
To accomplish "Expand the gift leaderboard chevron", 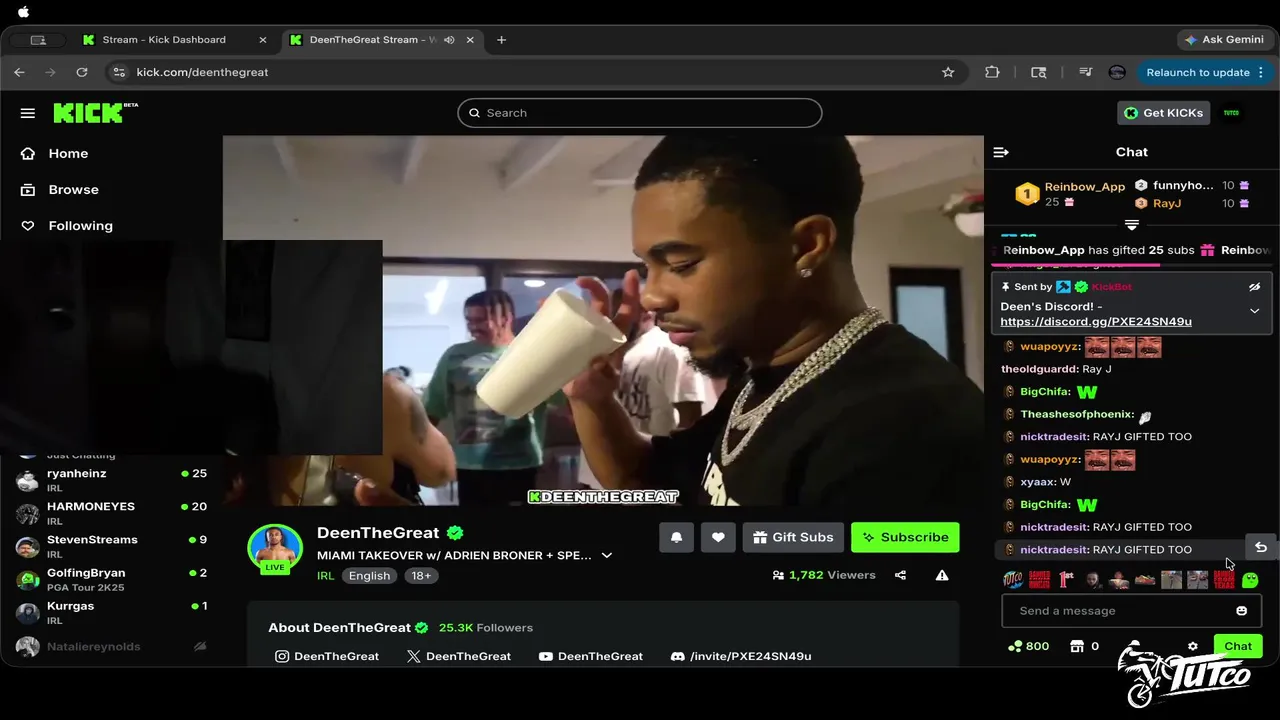I will (x=1132, y=225).
